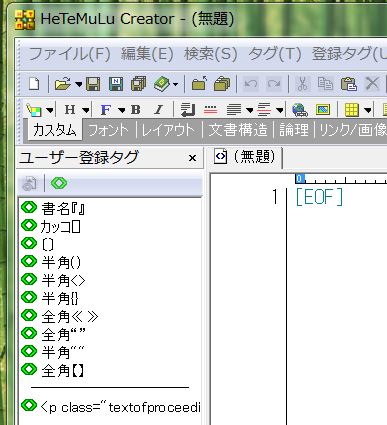Delete with the X icon

tap(372, 84)
